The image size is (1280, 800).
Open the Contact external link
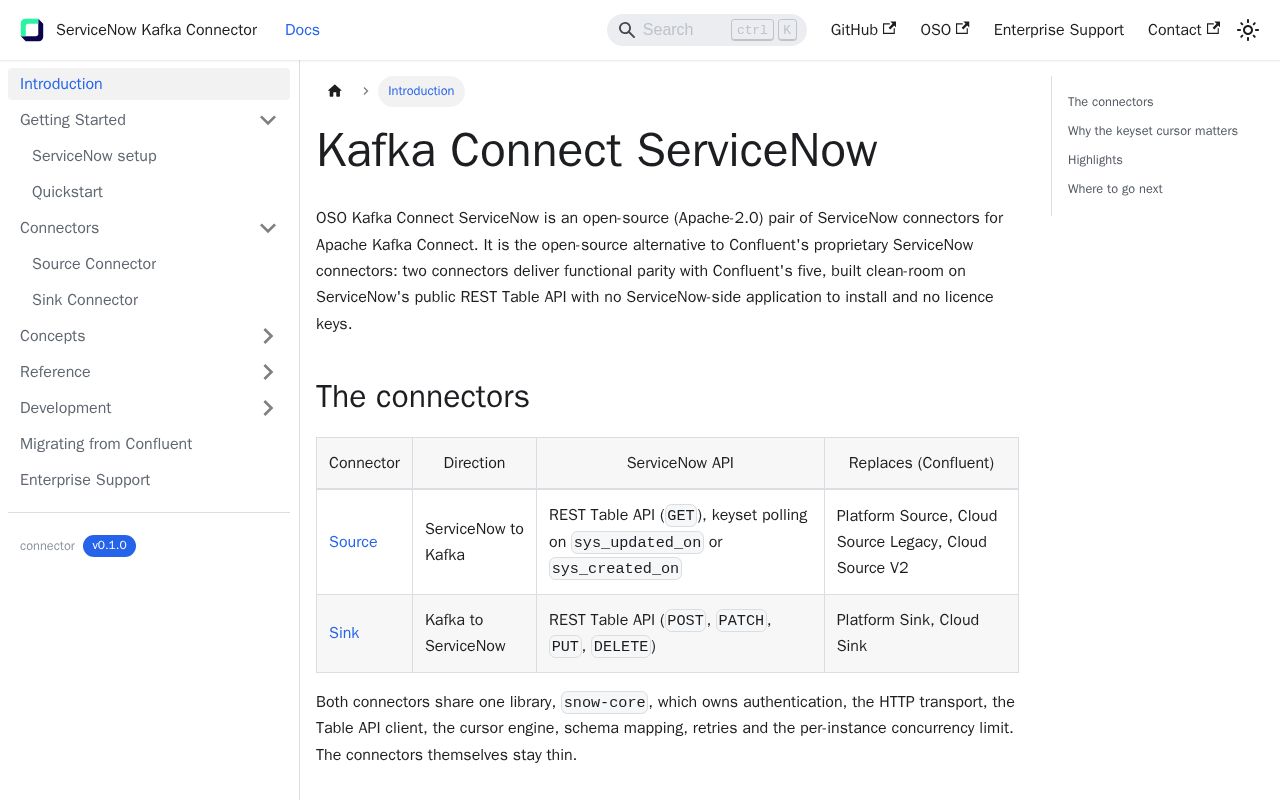tap(1184, 30)
